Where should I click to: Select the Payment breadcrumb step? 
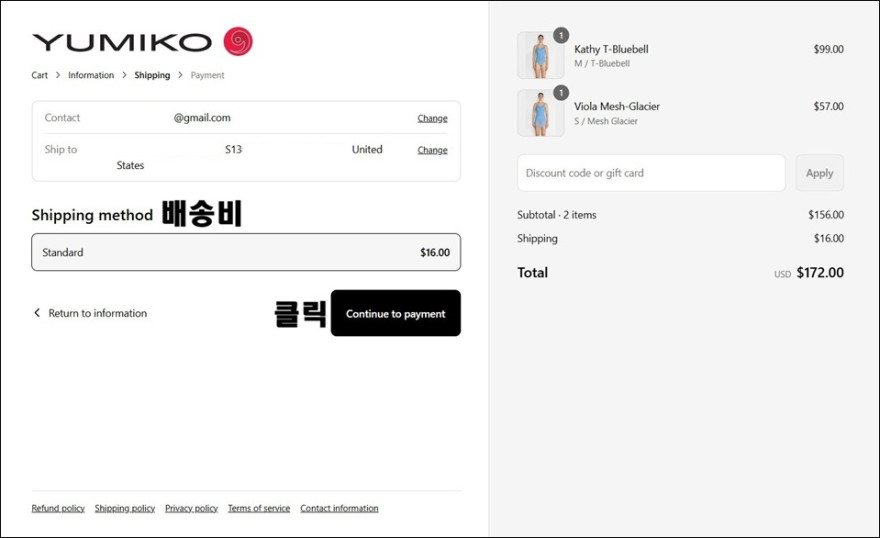(x=207, y=75)
